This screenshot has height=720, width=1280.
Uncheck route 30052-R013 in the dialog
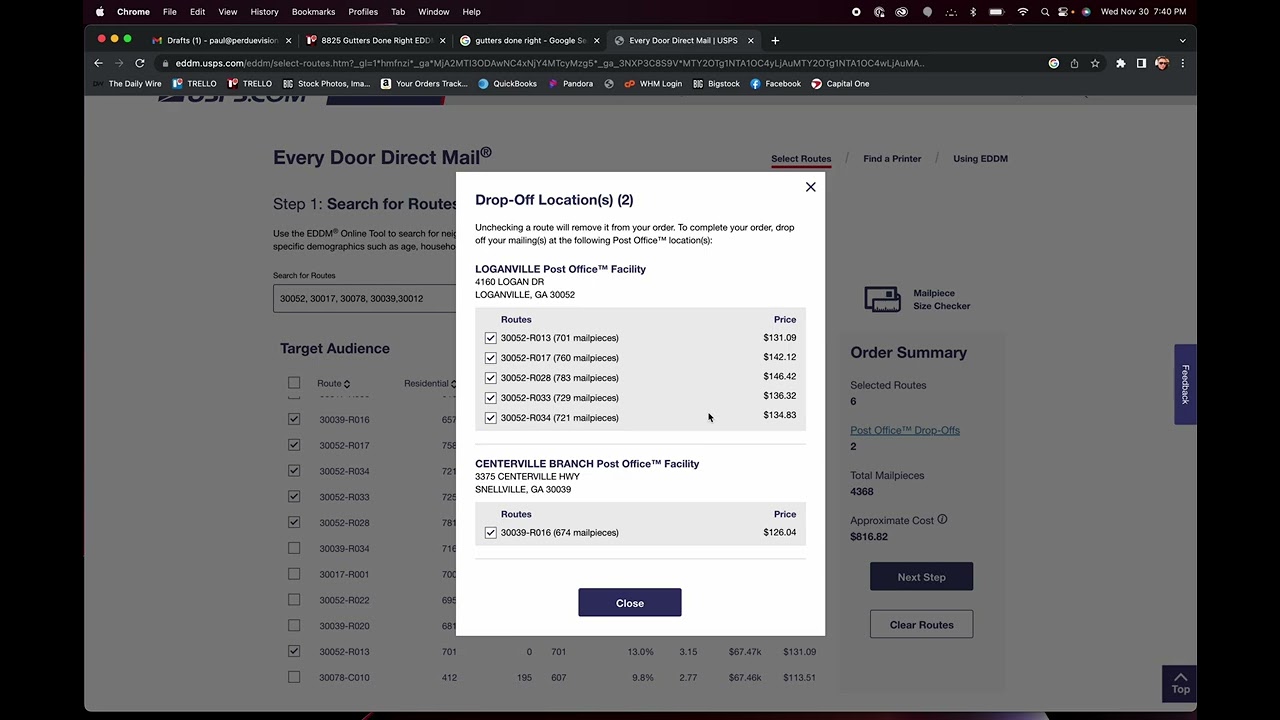point(491,338)
